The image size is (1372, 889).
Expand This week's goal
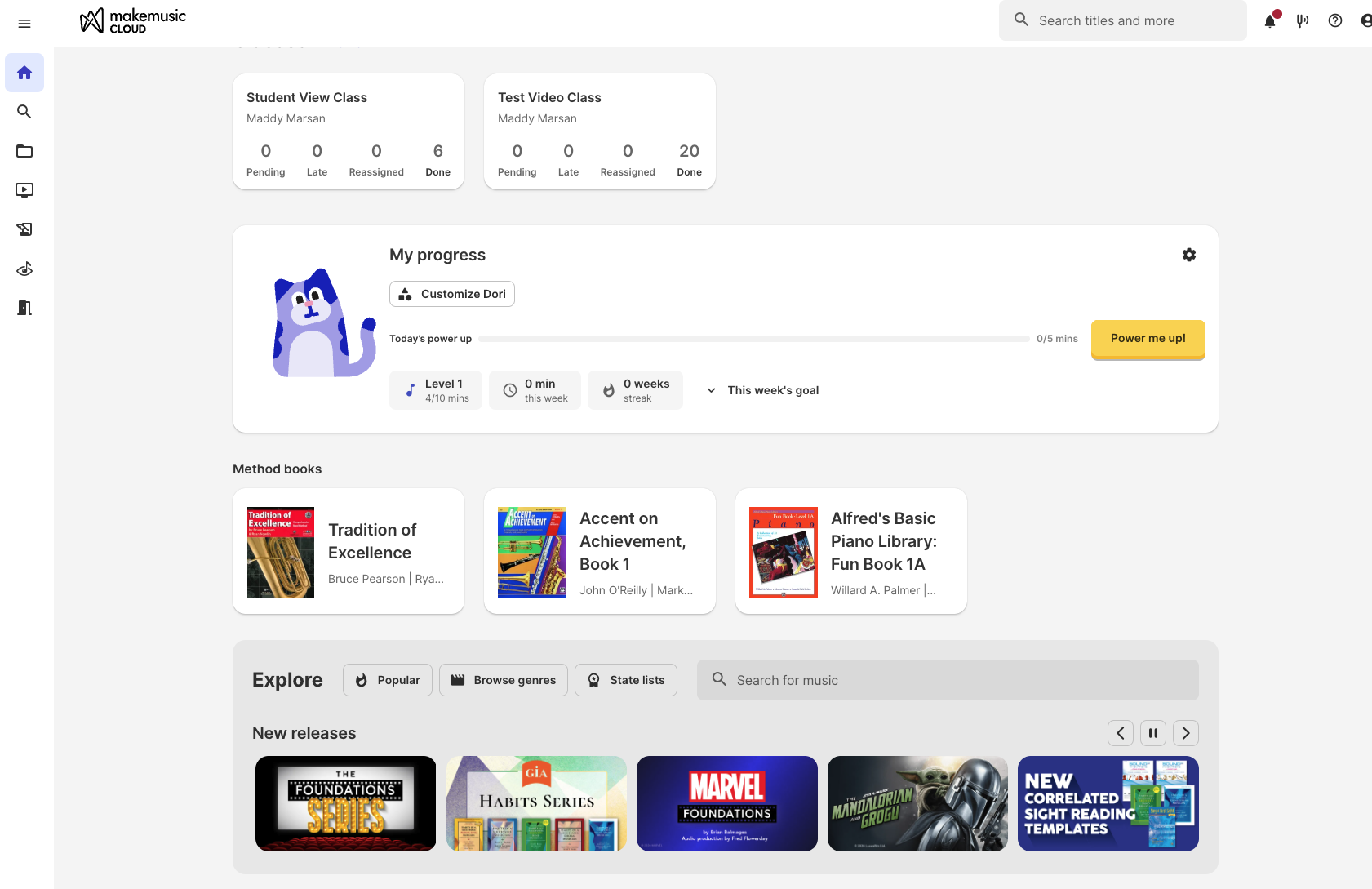pos(763,390)
